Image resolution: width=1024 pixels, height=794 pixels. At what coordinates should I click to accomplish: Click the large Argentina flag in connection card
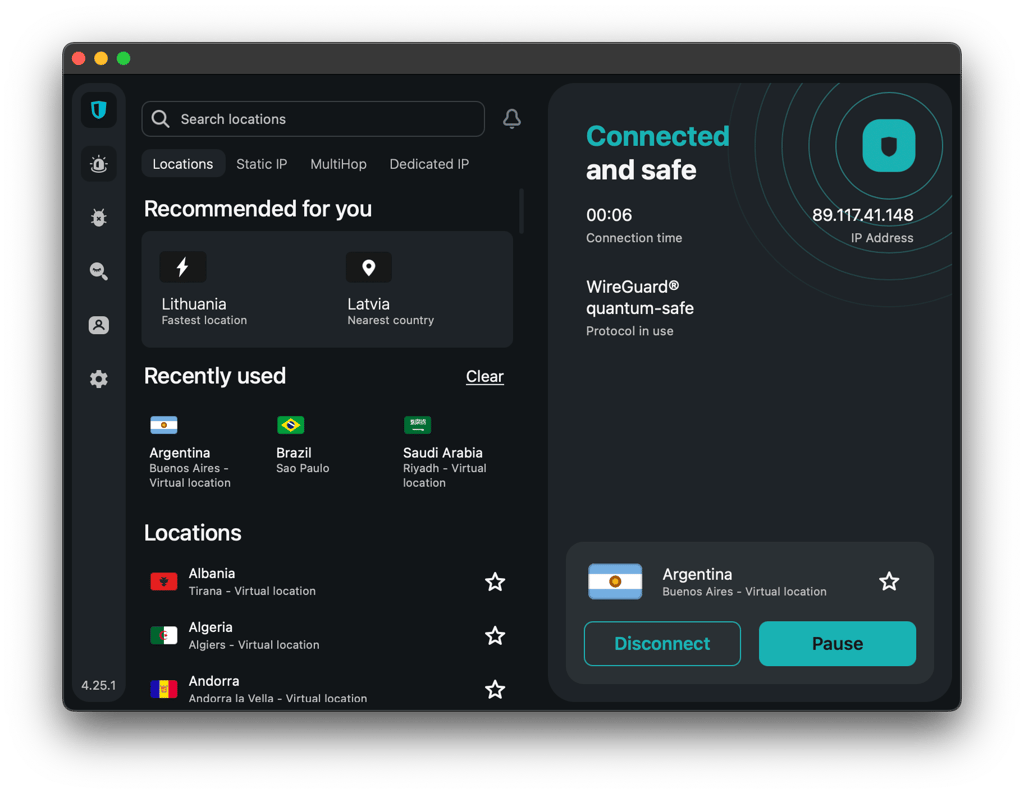point(615,581)
